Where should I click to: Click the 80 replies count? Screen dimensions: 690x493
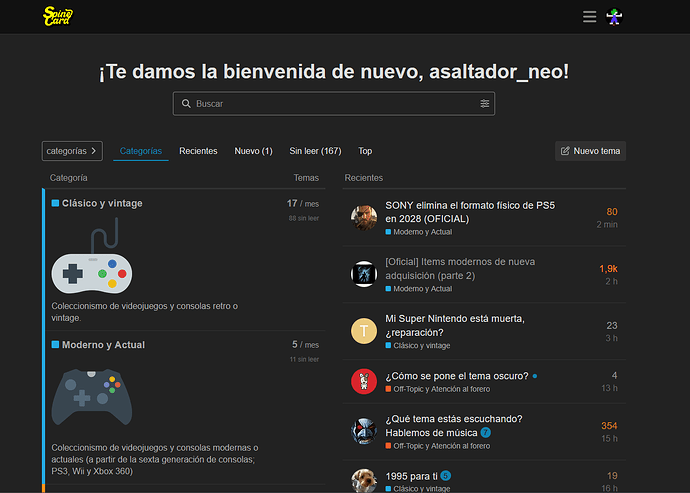(612, 212)
